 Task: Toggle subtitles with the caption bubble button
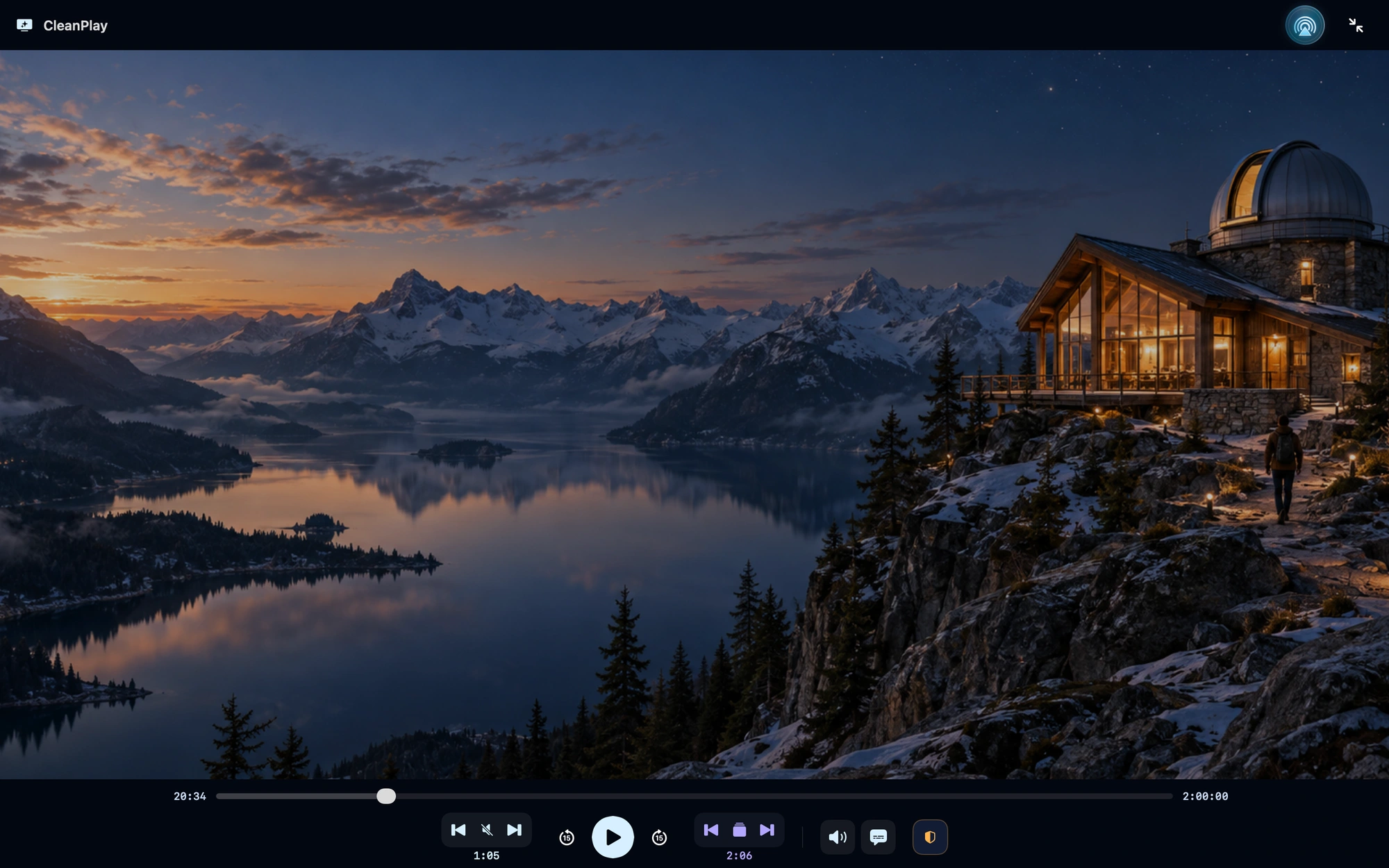879,837
